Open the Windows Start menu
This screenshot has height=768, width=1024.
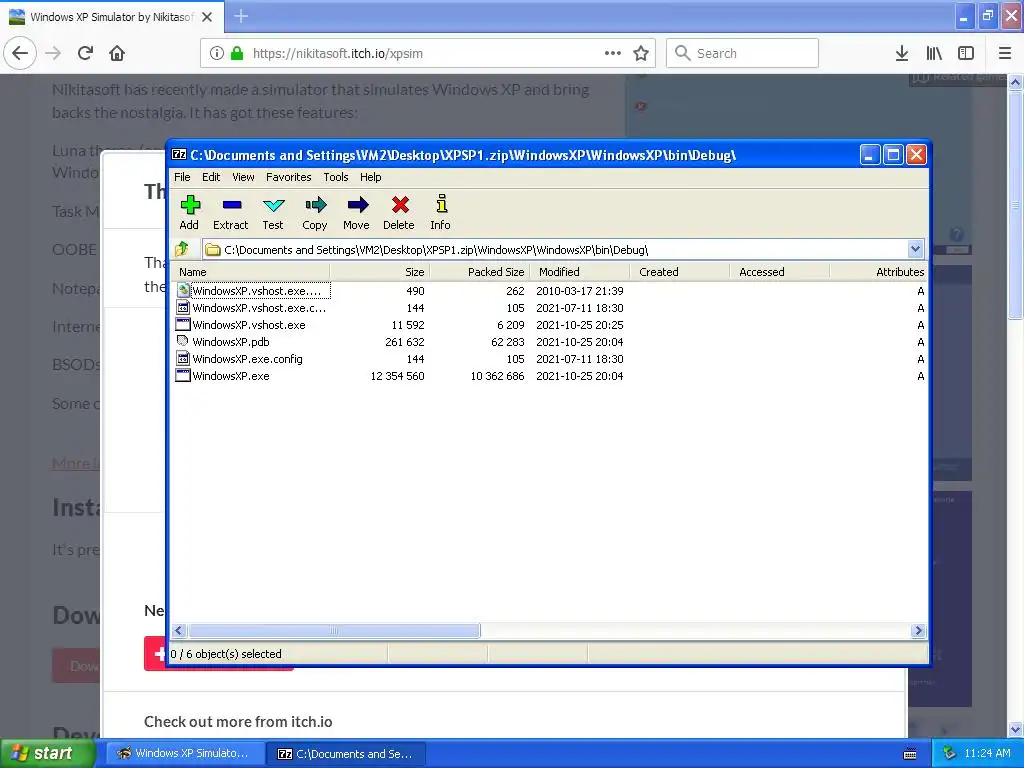47,753
